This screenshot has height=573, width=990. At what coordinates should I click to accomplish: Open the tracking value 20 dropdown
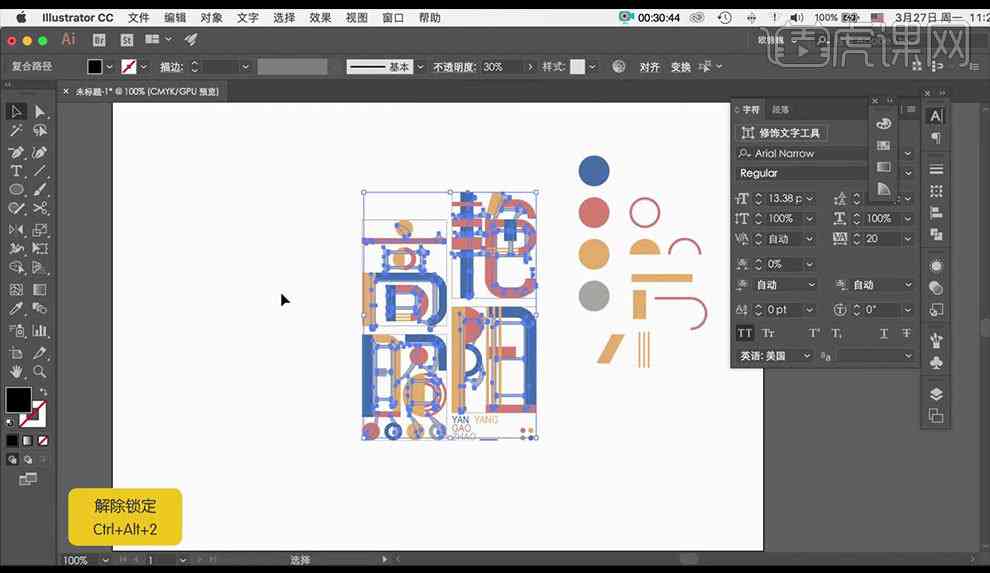908,239
